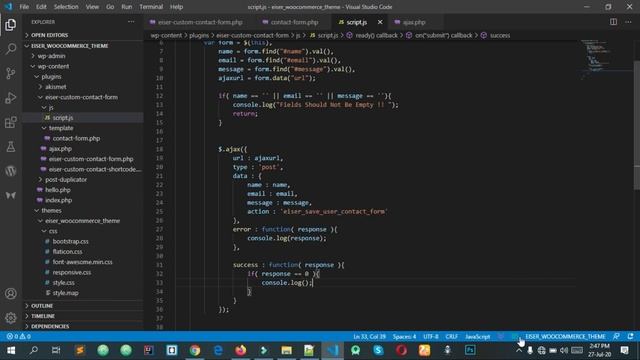Open the Selection menu
This screenshot has width=640, height=360.
pyautogui.click(x=66, y=7)
